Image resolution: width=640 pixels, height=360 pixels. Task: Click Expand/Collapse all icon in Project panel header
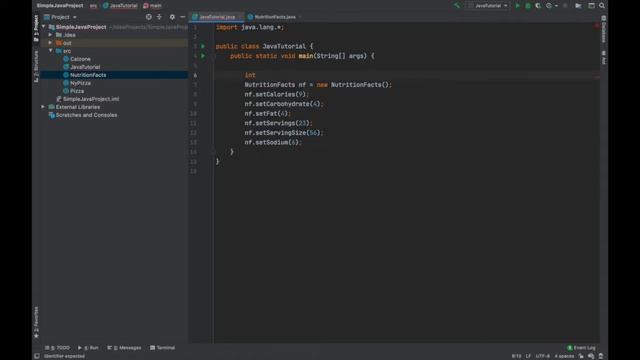coord(159,17)
